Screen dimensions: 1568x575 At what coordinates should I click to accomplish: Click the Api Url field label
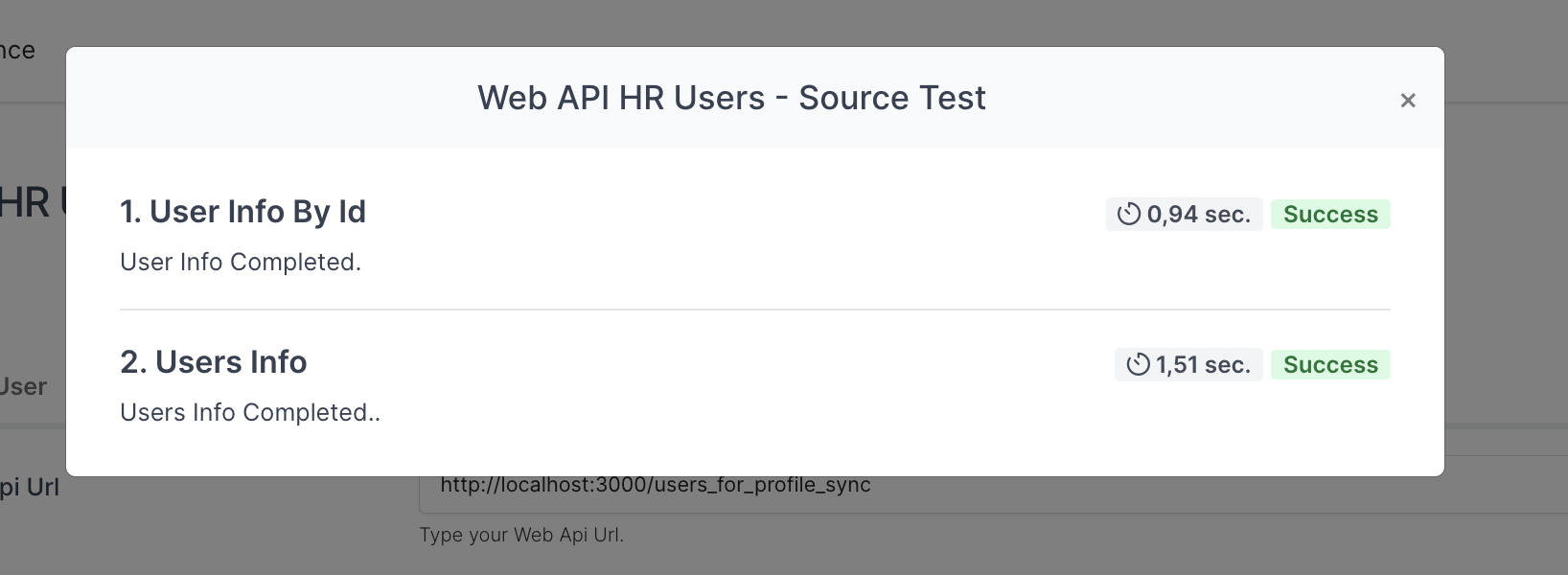coord(29,488)
